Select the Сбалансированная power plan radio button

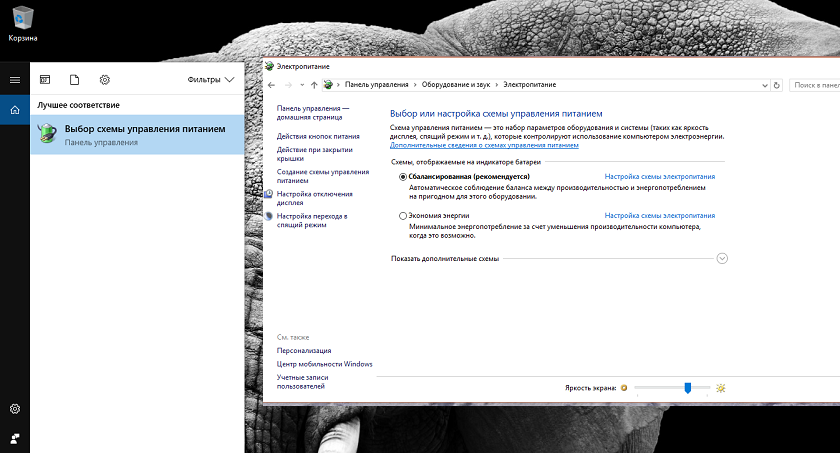pos(403,176)
